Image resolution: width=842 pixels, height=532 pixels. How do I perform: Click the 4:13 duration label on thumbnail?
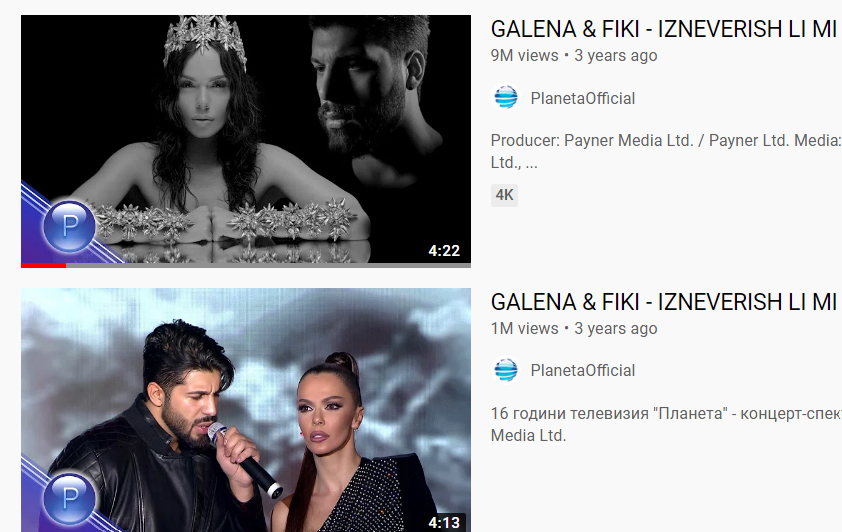click(x=444, y=522)
